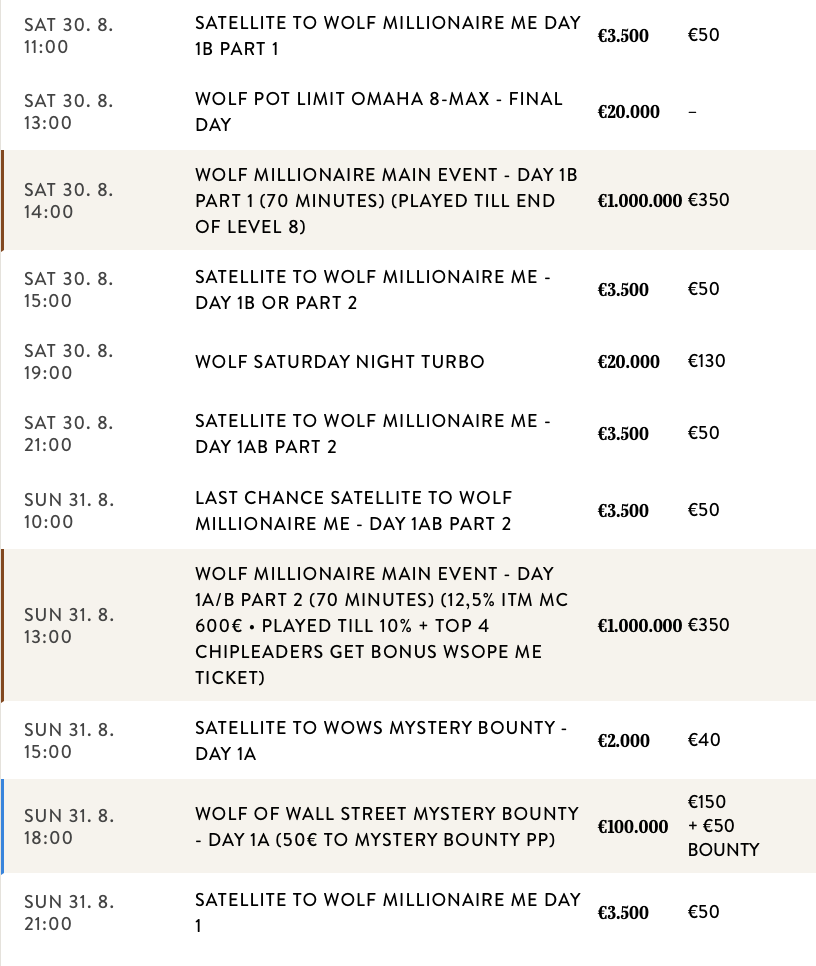Click the €130 buy-in for Saturday Night Turbo
This screenshot has height=966, width=816.
707,361
